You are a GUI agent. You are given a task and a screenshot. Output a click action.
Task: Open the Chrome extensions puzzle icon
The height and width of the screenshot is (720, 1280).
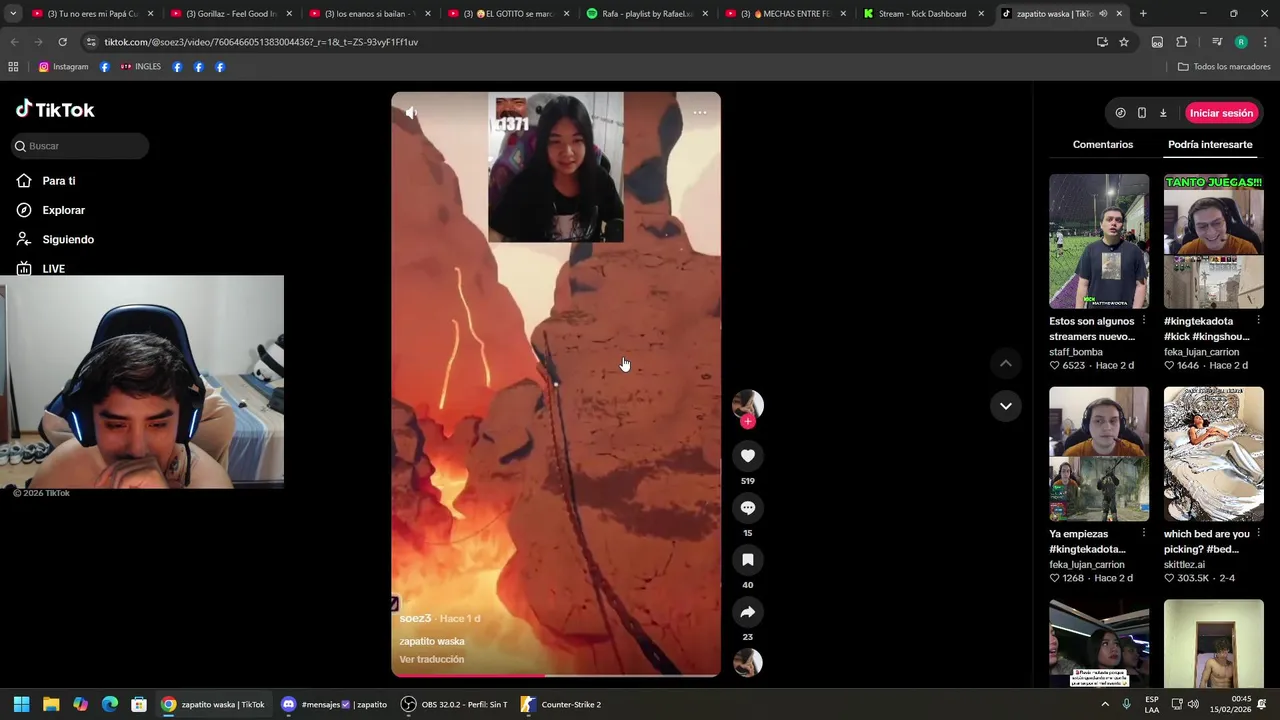(1181, 42)
